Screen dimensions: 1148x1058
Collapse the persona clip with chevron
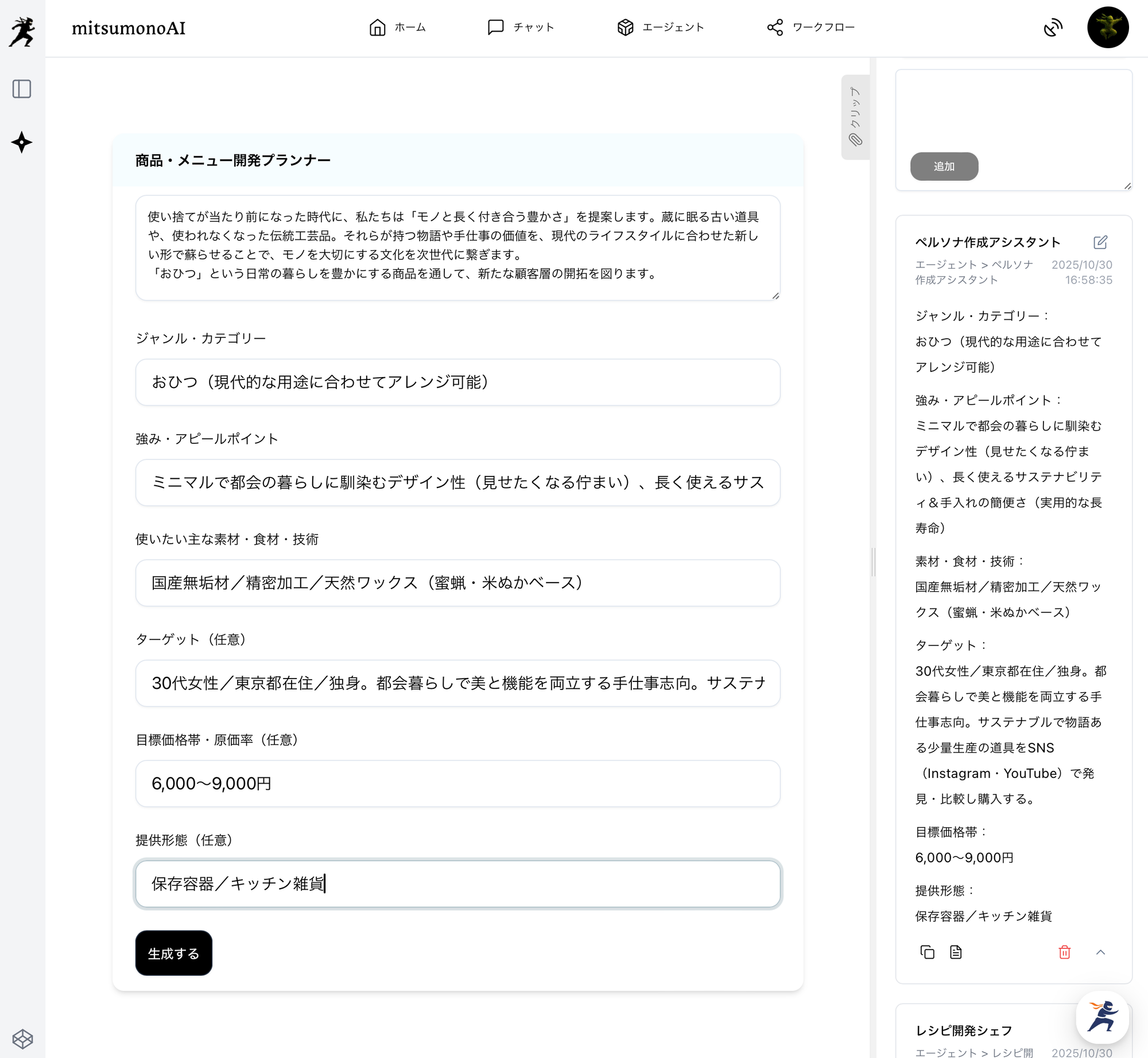1100,952
